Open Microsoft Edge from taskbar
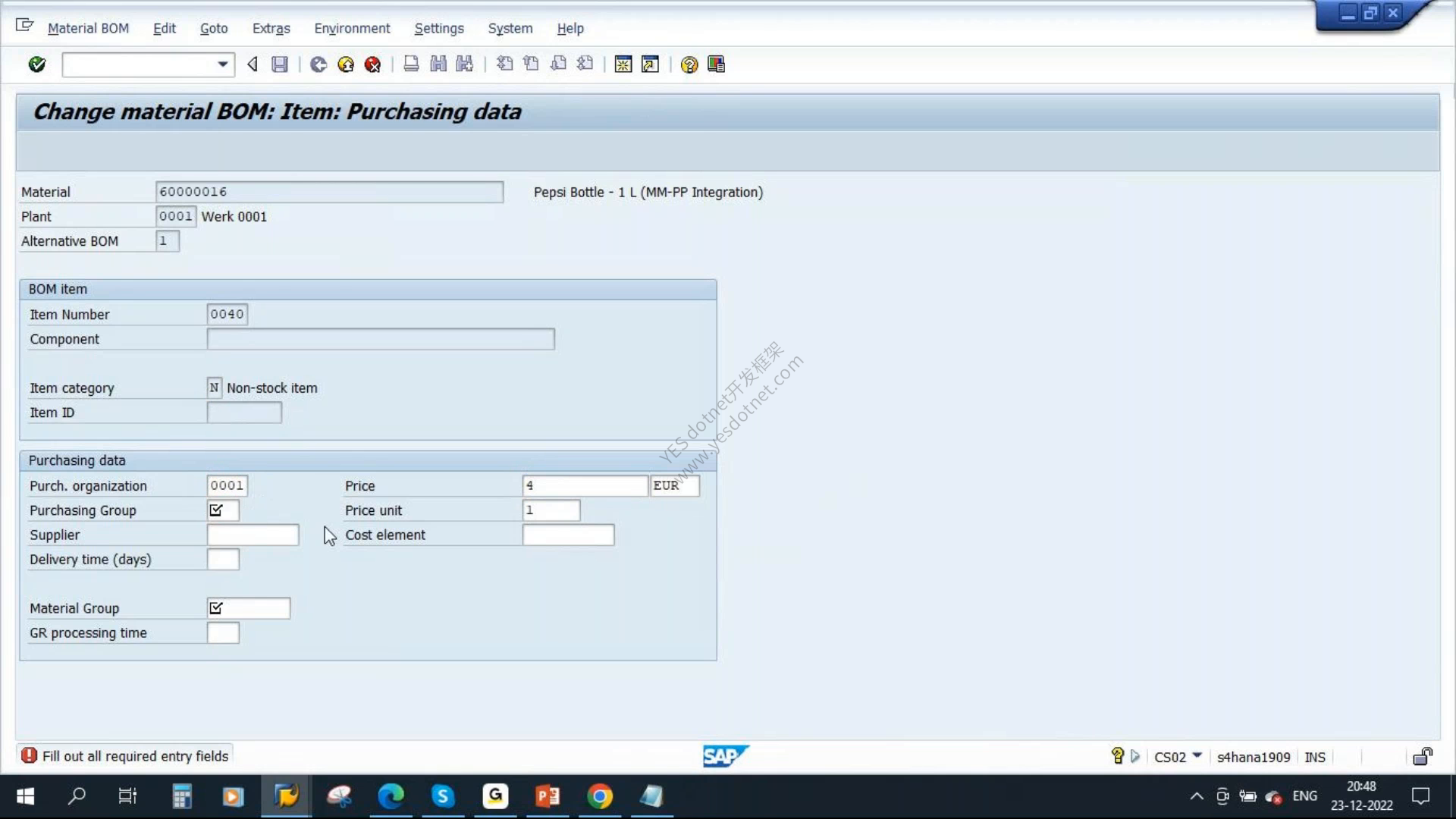Screen dimensions: 1456x819 (x=391, y=796)
